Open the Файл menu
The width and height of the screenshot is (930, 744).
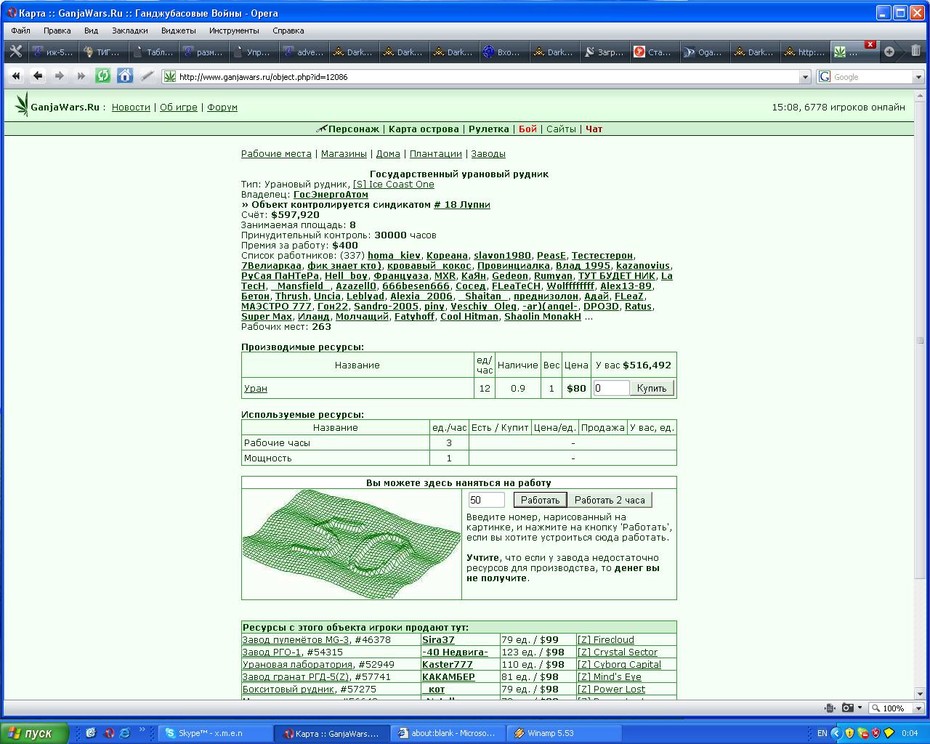(x=20, y=30)
